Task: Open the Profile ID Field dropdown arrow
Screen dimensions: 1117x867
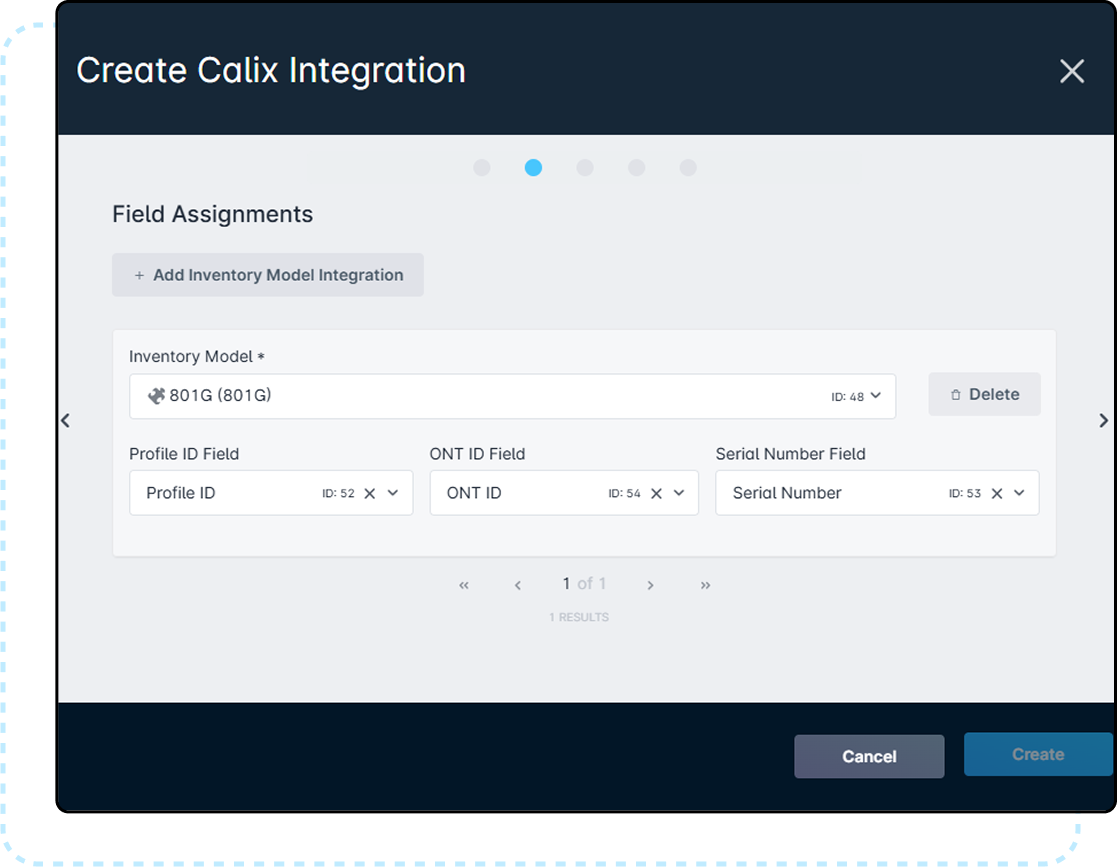Action: (393, 493)
